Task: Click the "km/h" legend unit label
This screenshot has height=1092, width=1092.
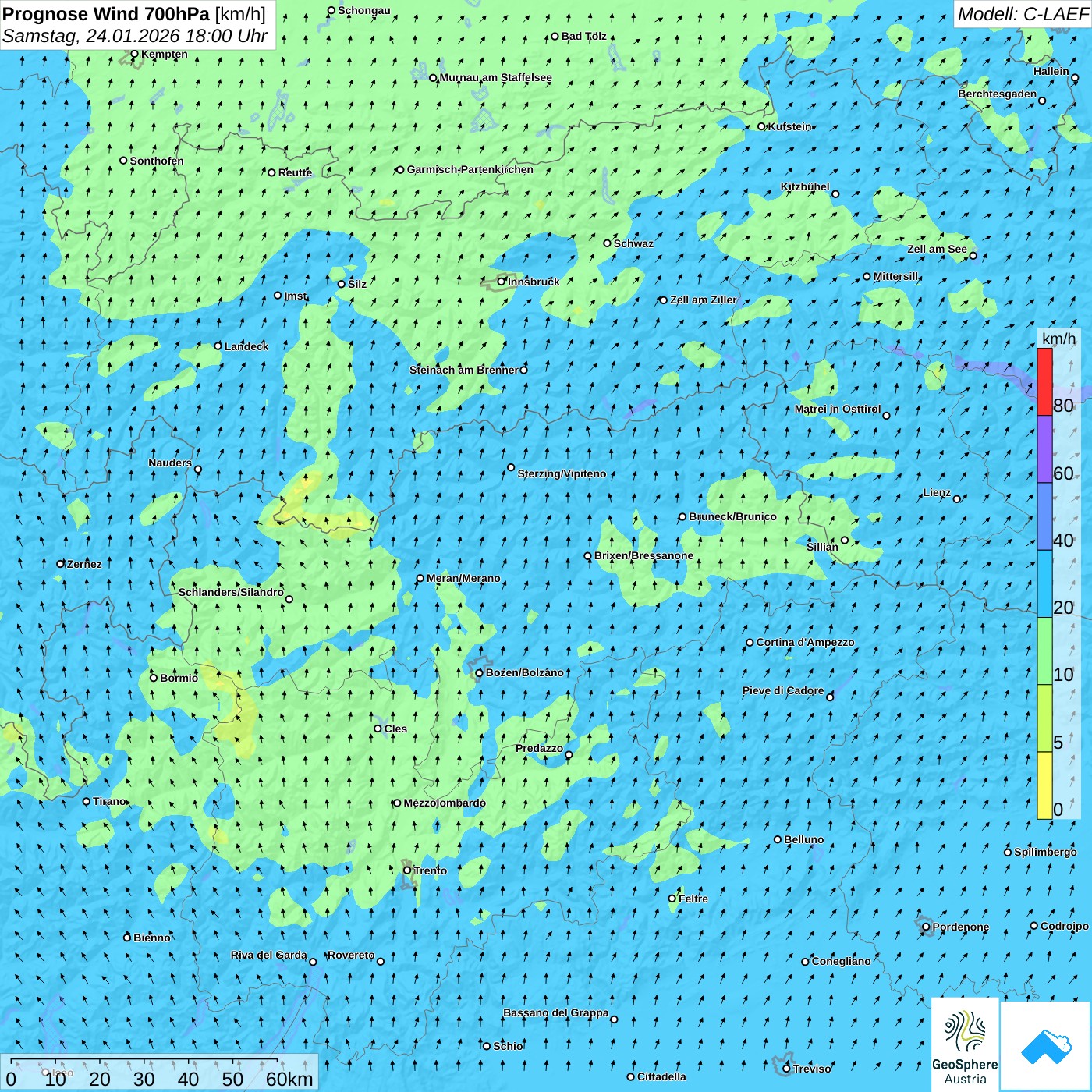Action: pos(1059,338)
